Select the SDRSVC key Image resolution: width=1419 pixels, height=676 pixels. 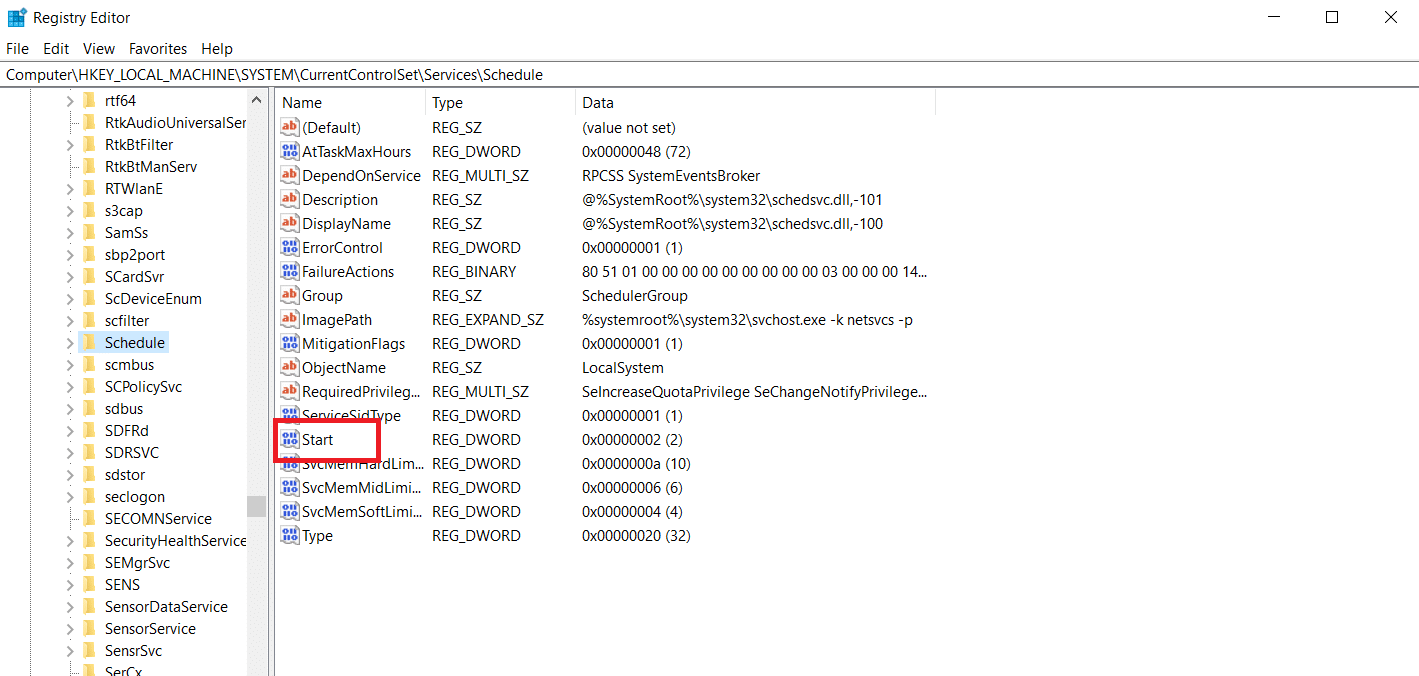132,453
